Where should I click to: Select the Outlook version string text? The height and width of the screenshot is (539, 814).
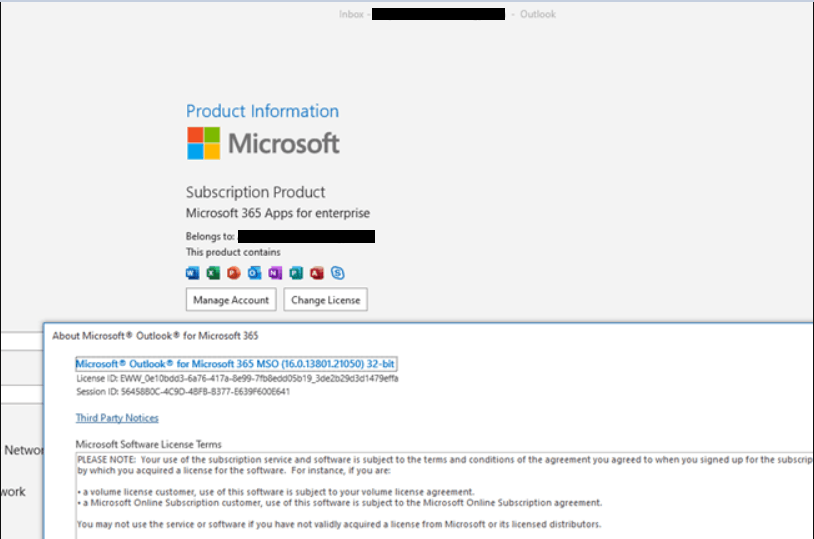(235, 363)
